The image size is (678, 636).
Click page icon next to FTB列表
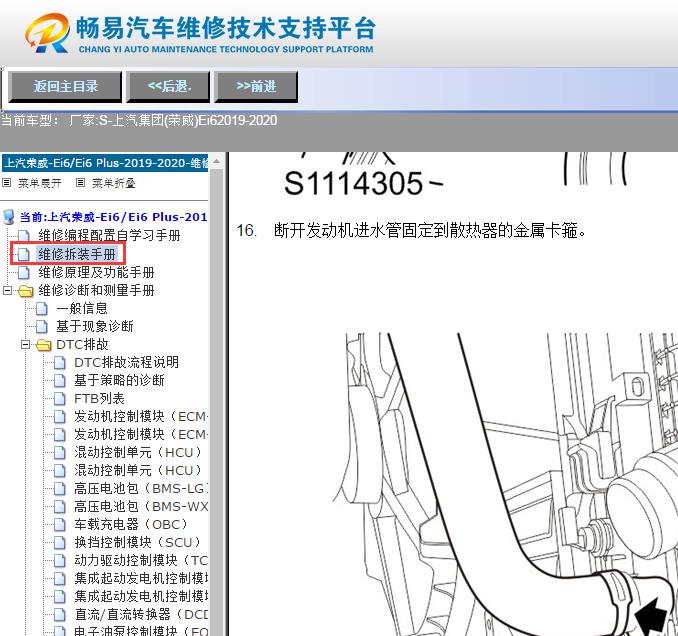point(60,399)
